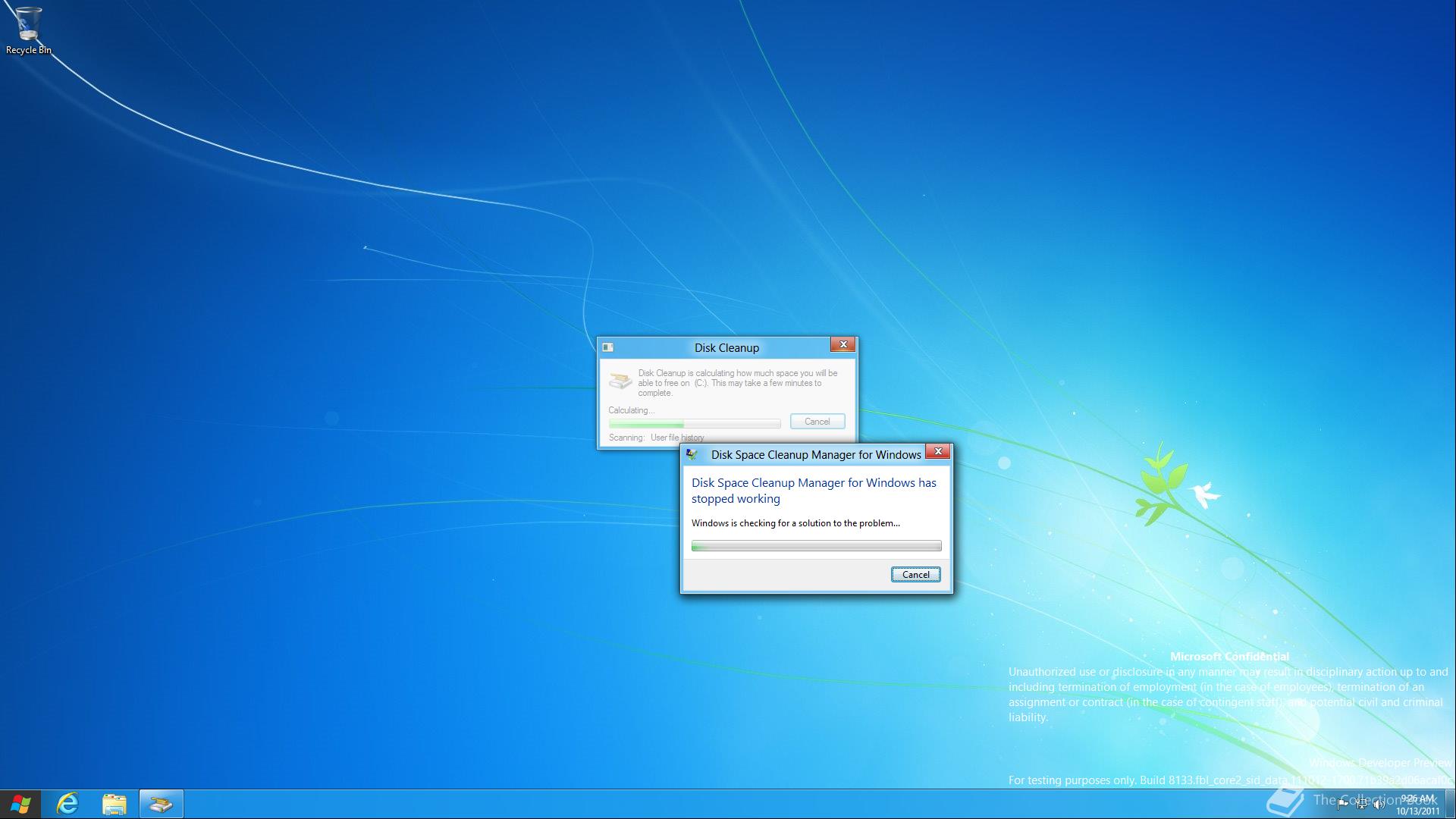
Task: Open File Explorer from the taskbar
Action: coord(115,804)
